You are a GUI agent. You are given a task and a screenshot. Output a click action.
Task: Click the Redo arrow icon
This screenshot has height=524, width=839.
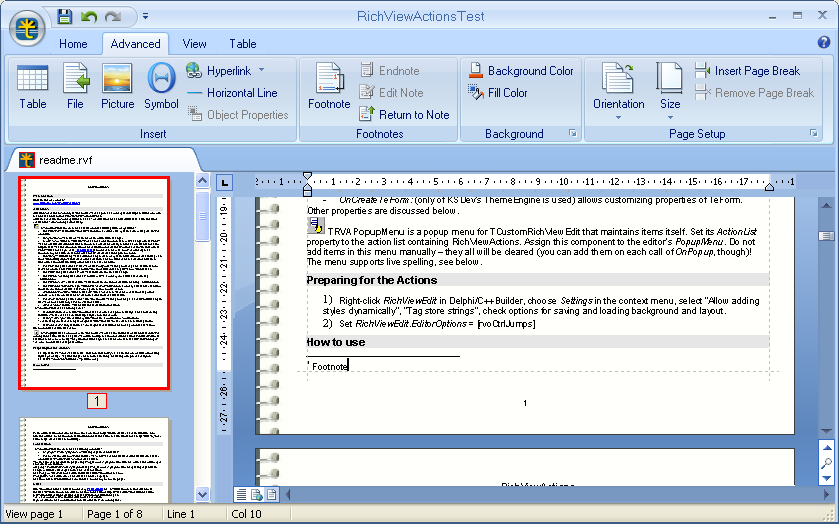pos(113,17)
